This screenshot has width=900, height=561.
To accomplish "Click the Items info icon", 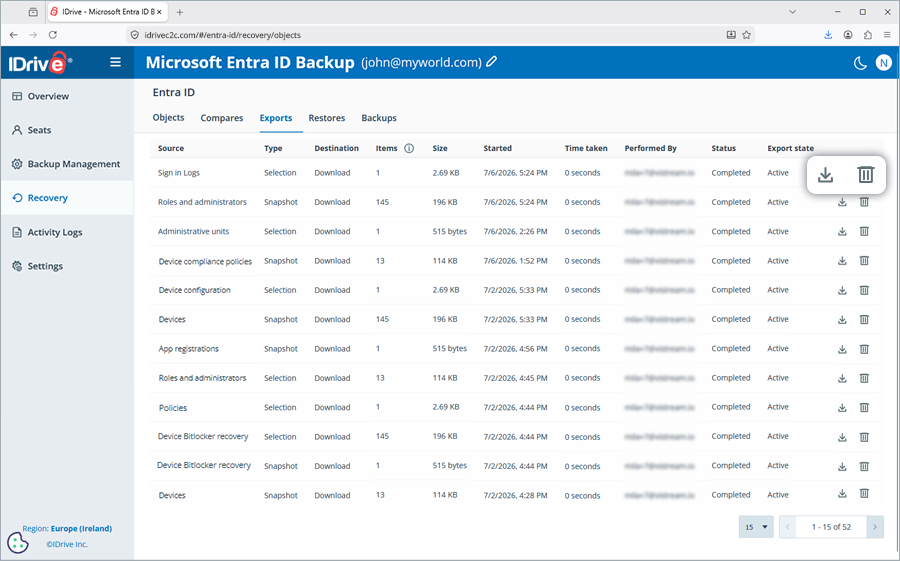I will [409, 148].
